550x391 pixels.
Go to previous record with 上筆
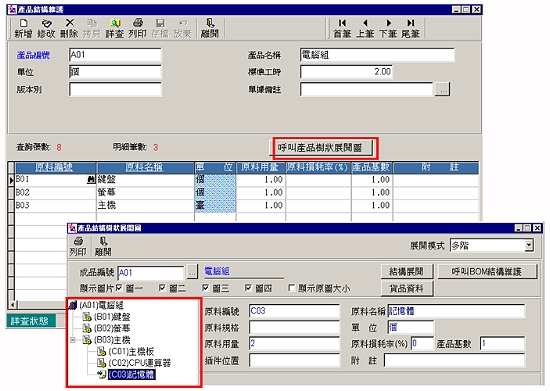pyautogui.click(x=365, y=28)
